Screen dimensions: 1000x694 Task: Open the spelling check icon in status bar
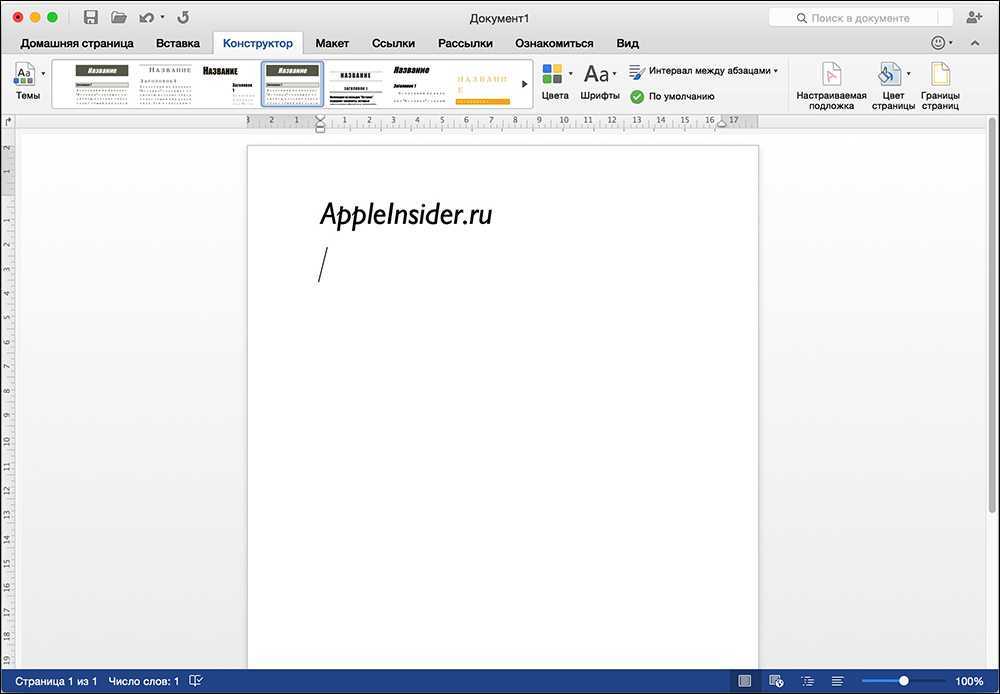pos(196,681)
